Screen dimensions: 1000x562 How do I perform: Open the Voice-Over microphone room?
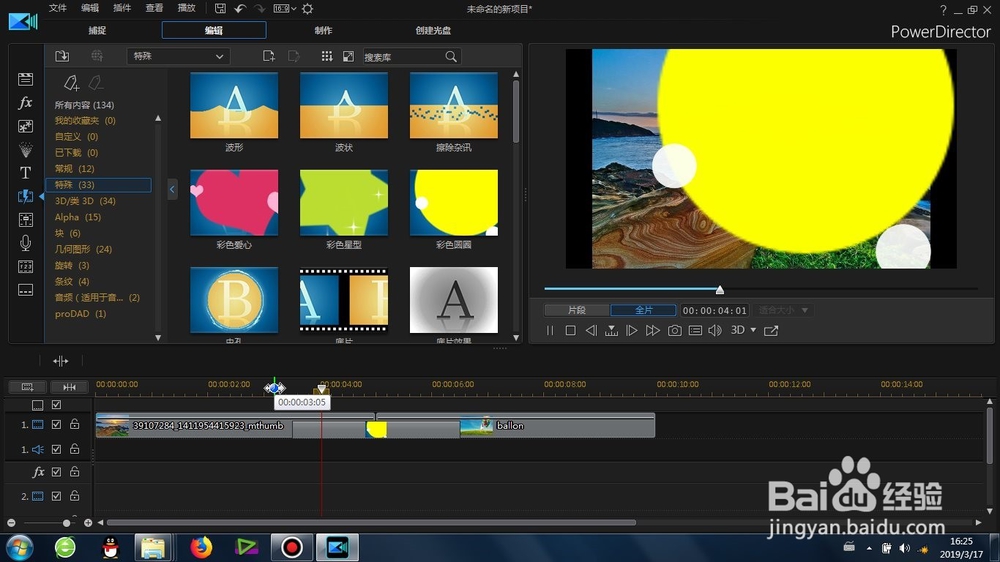[26, 243]
